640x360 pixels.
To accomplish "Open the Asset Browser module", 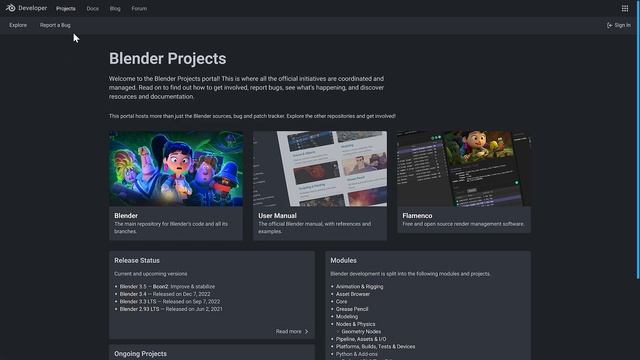I will pyautogui.click(x=353, y=294).
